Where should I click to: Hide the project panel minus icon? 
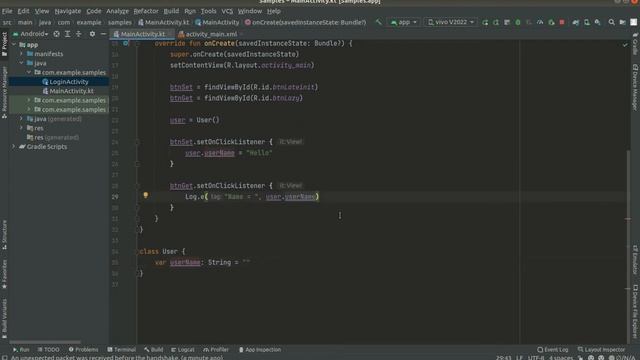click(x=103, y=34)
